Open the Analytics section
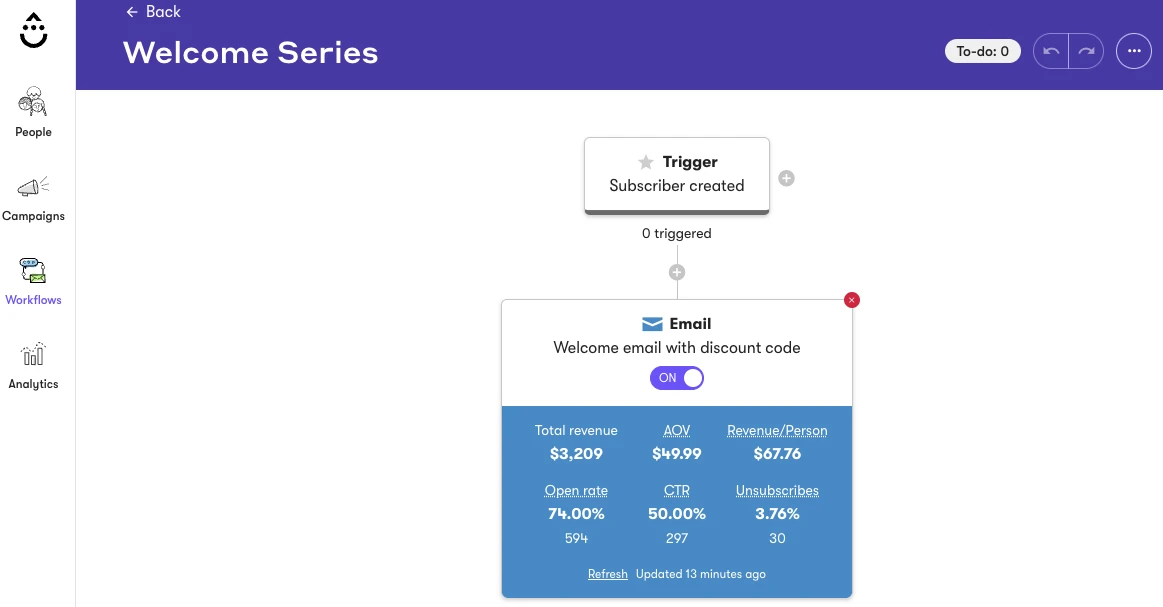The width and height of the screenshot is (1163, 607). coord(33,364)
